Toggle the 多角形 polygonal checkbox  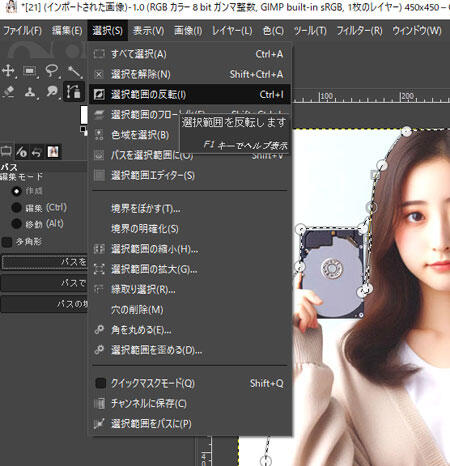pyautogui.click(x=7, y=242)
